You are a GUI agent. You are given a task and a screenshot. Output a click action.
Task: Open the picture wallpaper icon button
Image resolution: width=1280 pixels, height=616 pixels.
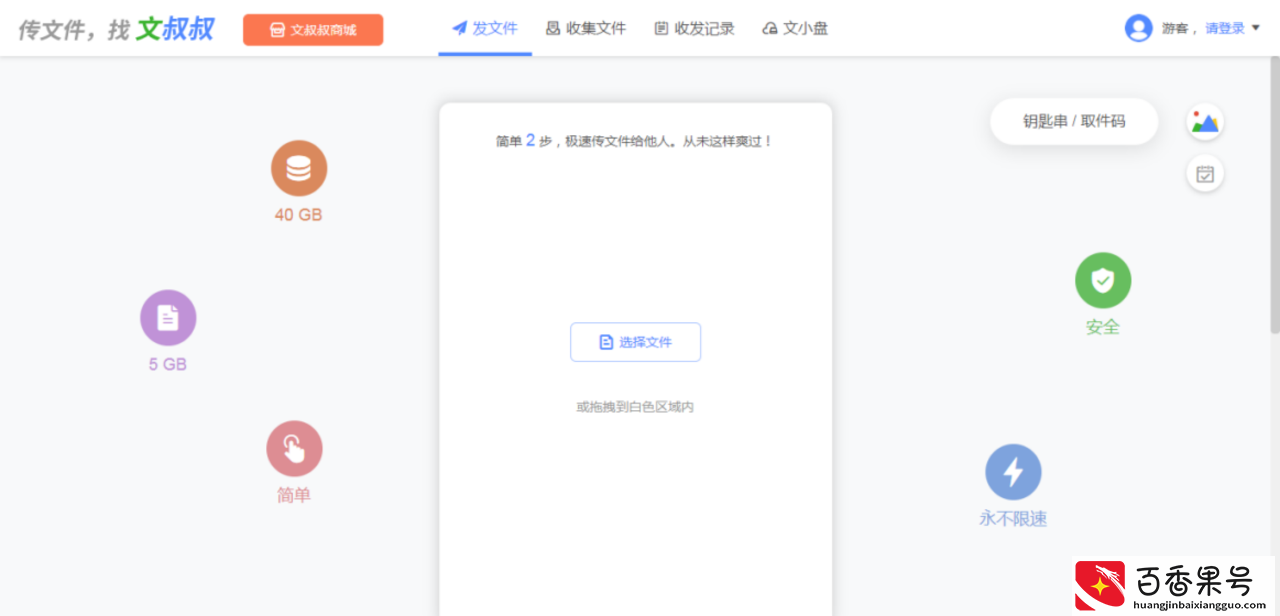tap(1205, 122)
